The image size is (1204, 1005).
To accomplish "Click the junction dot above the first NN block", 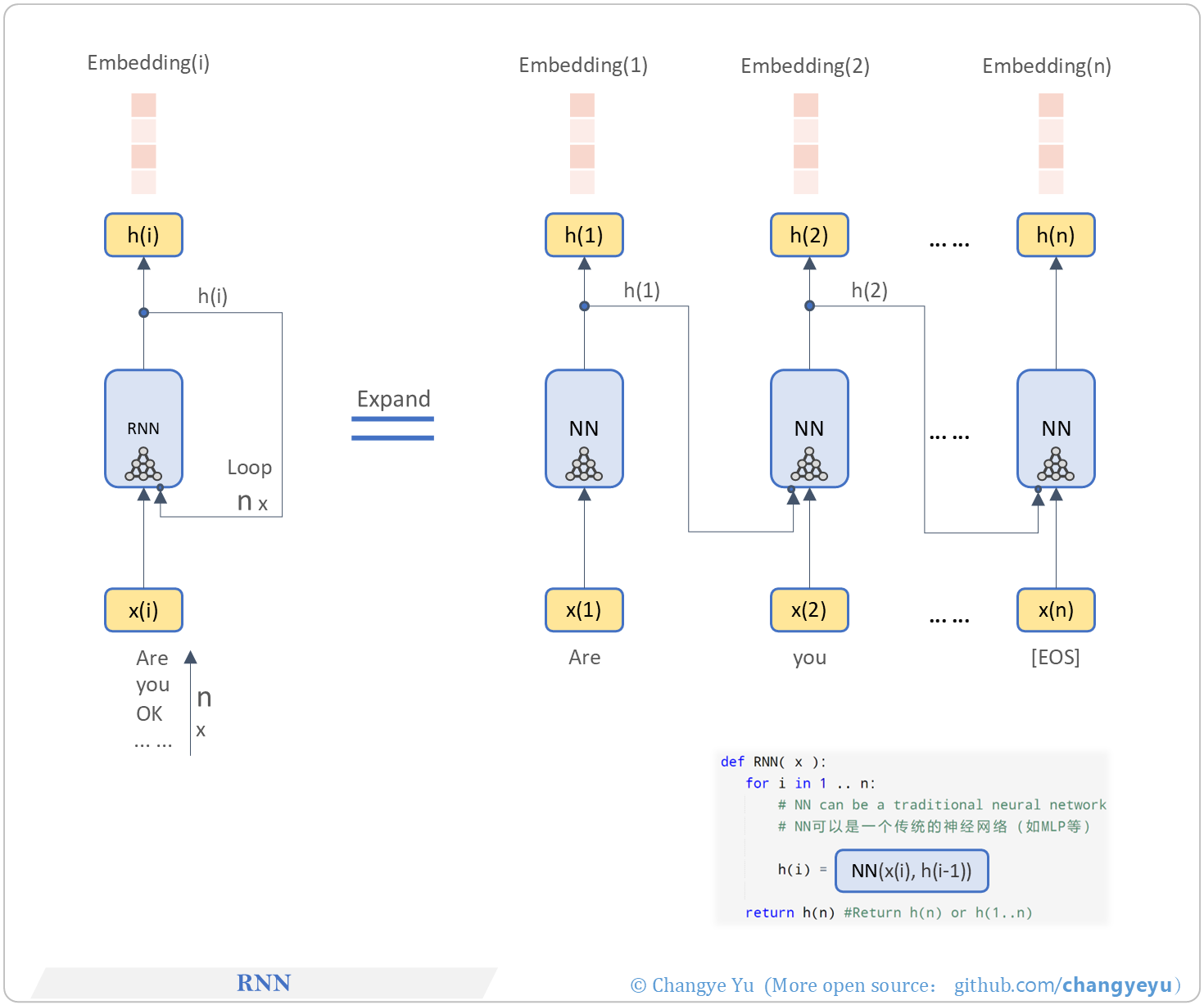I will (x=584, y=306).
